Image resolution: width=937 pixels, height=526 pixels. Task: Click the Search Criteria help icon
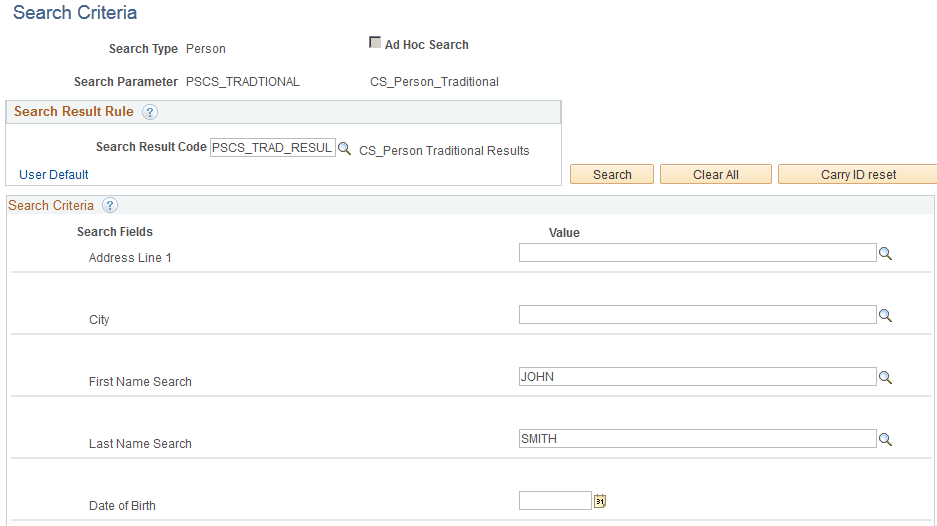point(110,206)
